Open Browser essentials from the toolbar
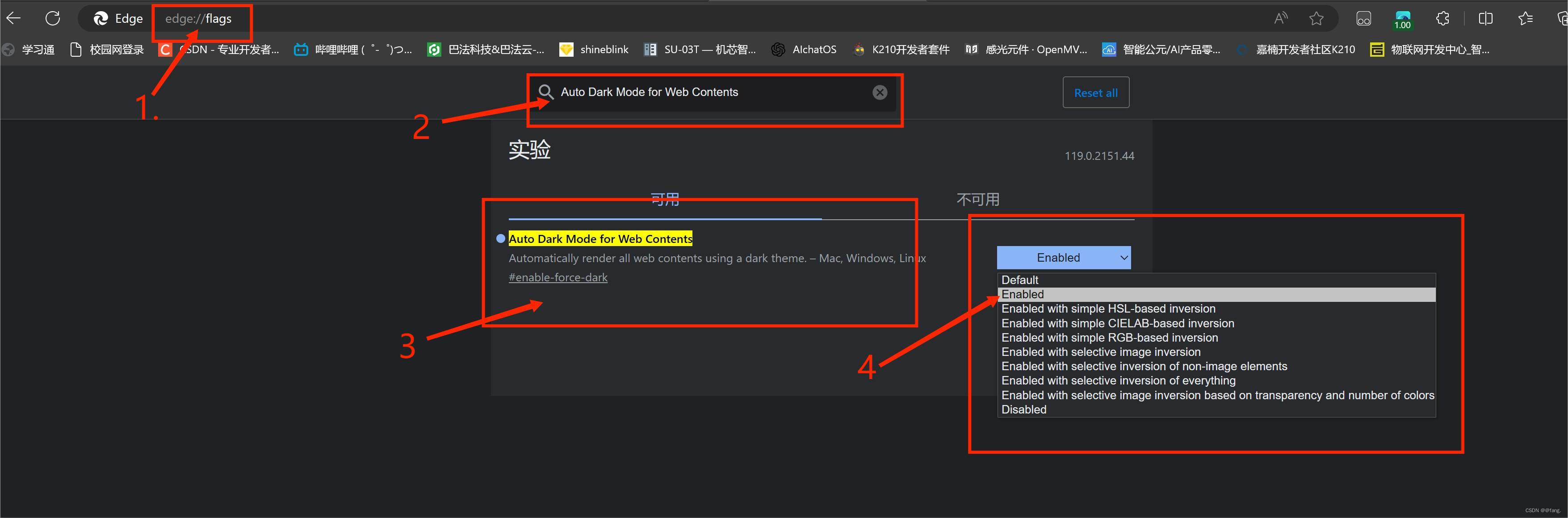 point(1363,18)
